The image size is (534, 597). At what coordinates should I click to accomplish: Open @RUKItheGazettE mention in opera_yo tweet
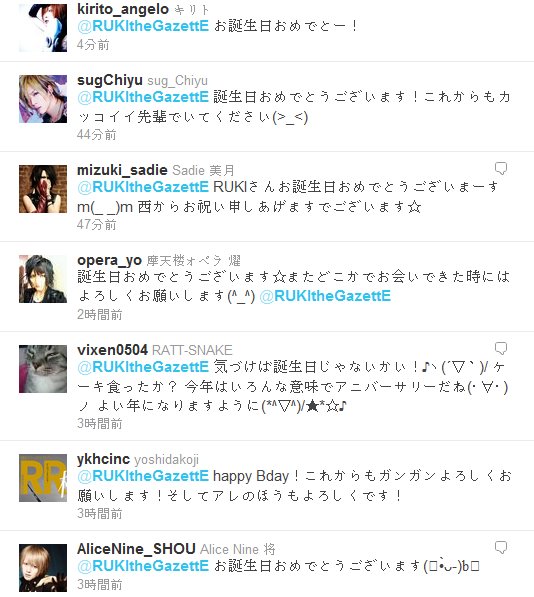pos(325,296)
